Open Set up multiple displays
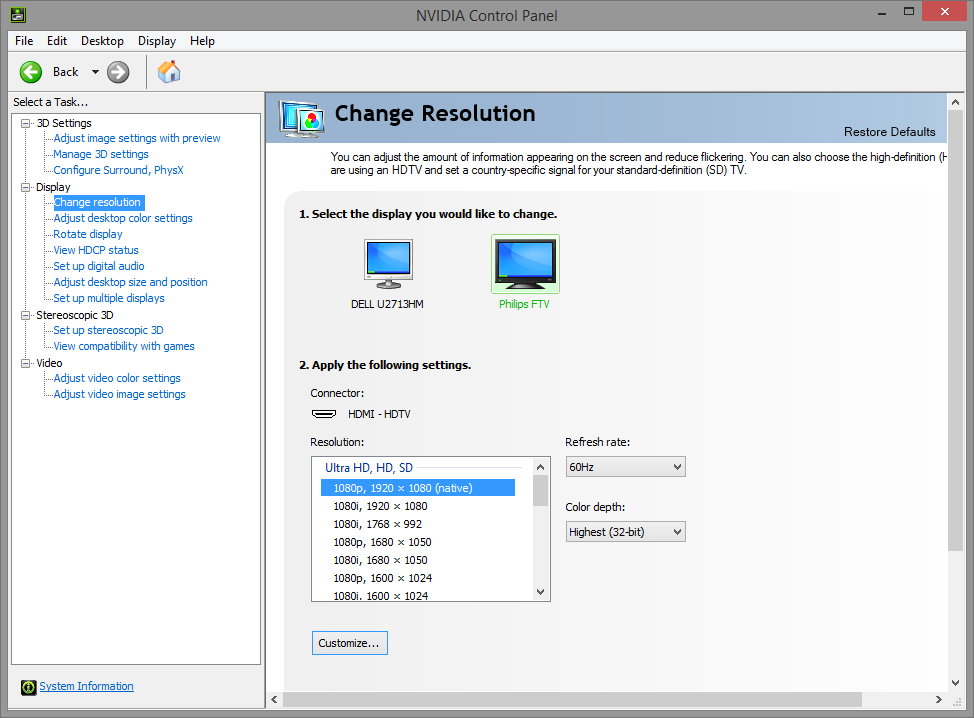Screen dimensions: 974x718 [x=109, y=298]
